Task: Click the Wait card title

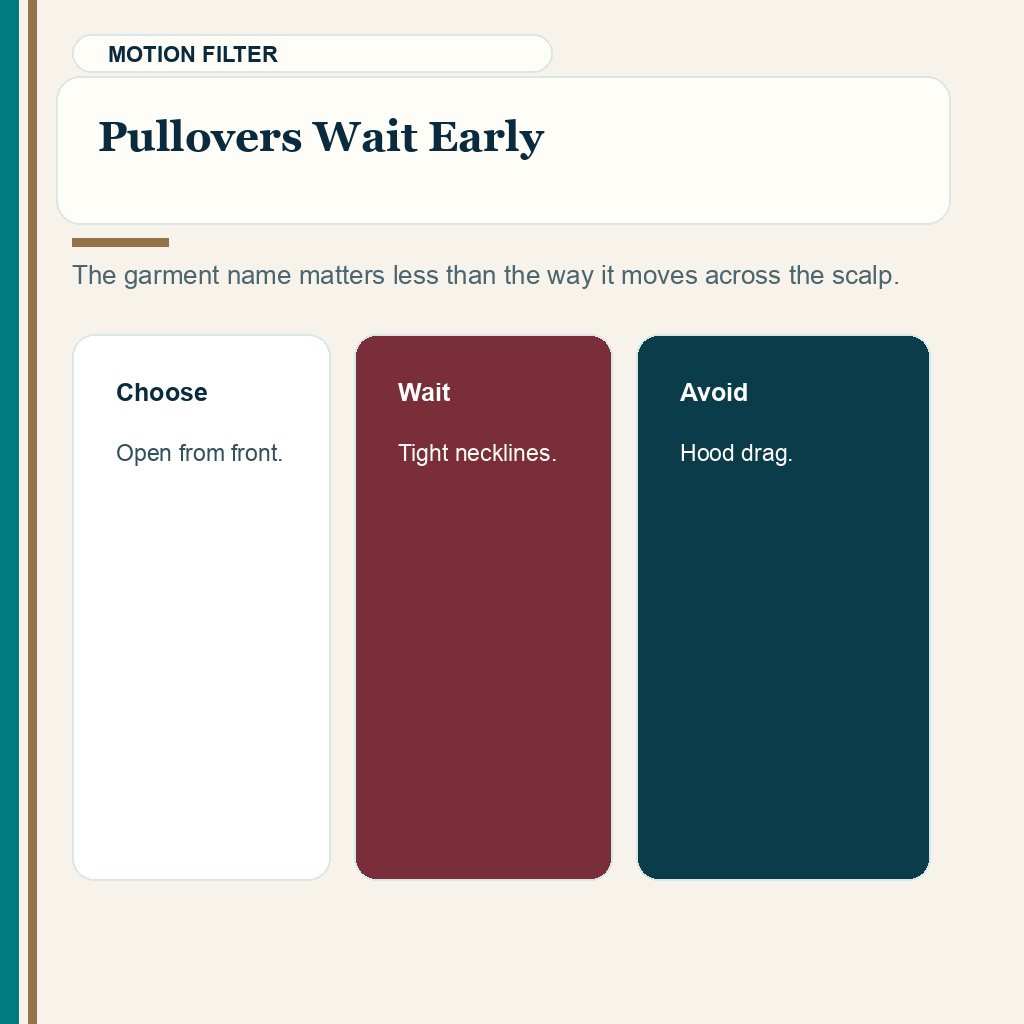Action: pos(424,392)
